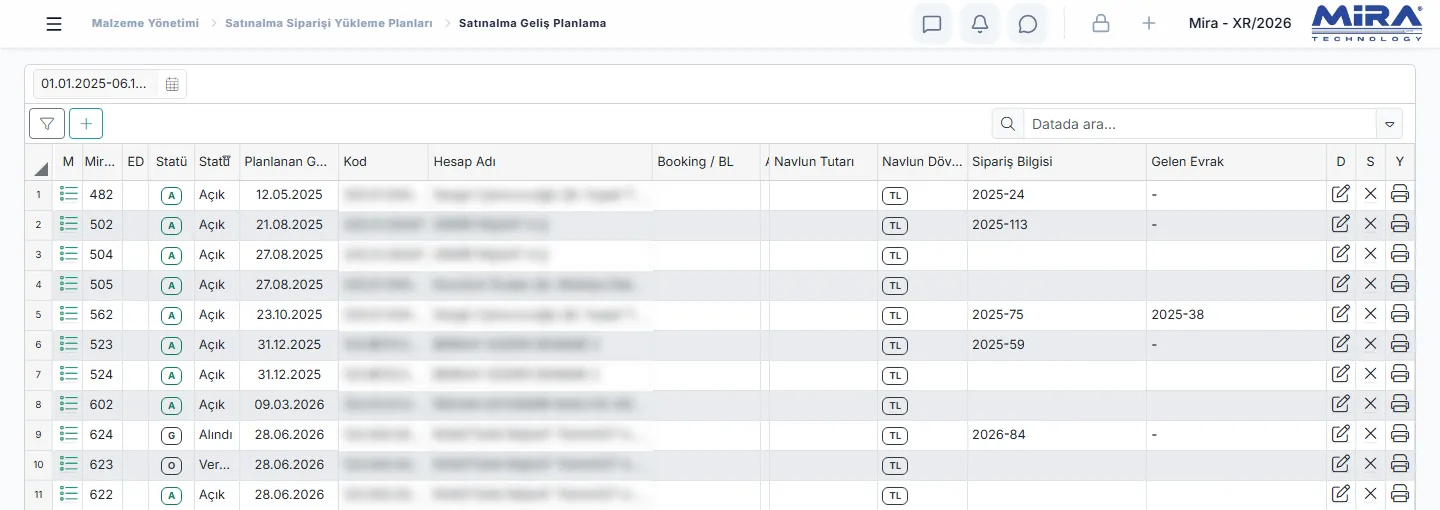
Task: Click the Navlun Tutarı column header
Action: [x=823, y=161]
